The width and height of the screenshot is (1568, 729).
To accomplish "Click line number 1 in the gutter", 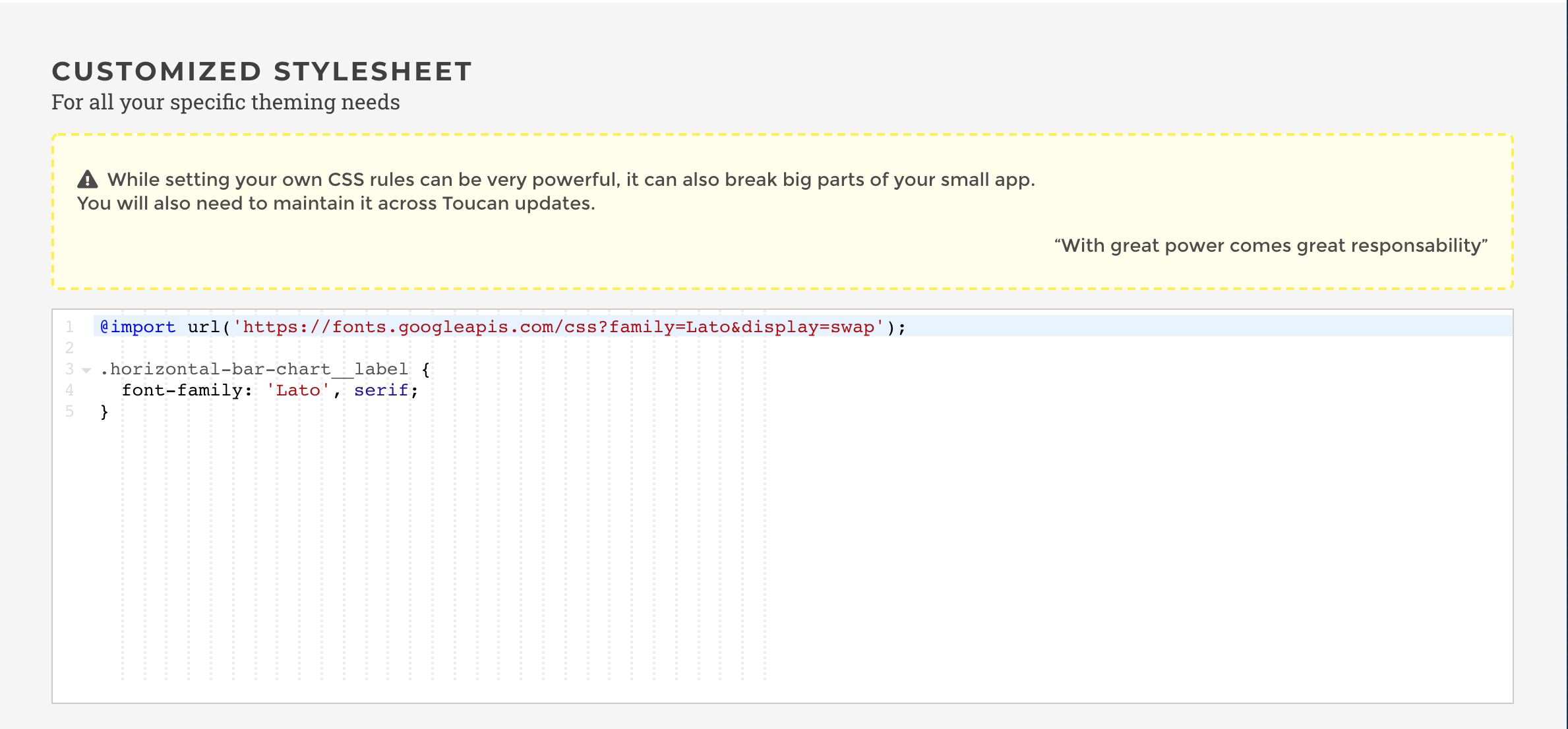I will 69,327.
